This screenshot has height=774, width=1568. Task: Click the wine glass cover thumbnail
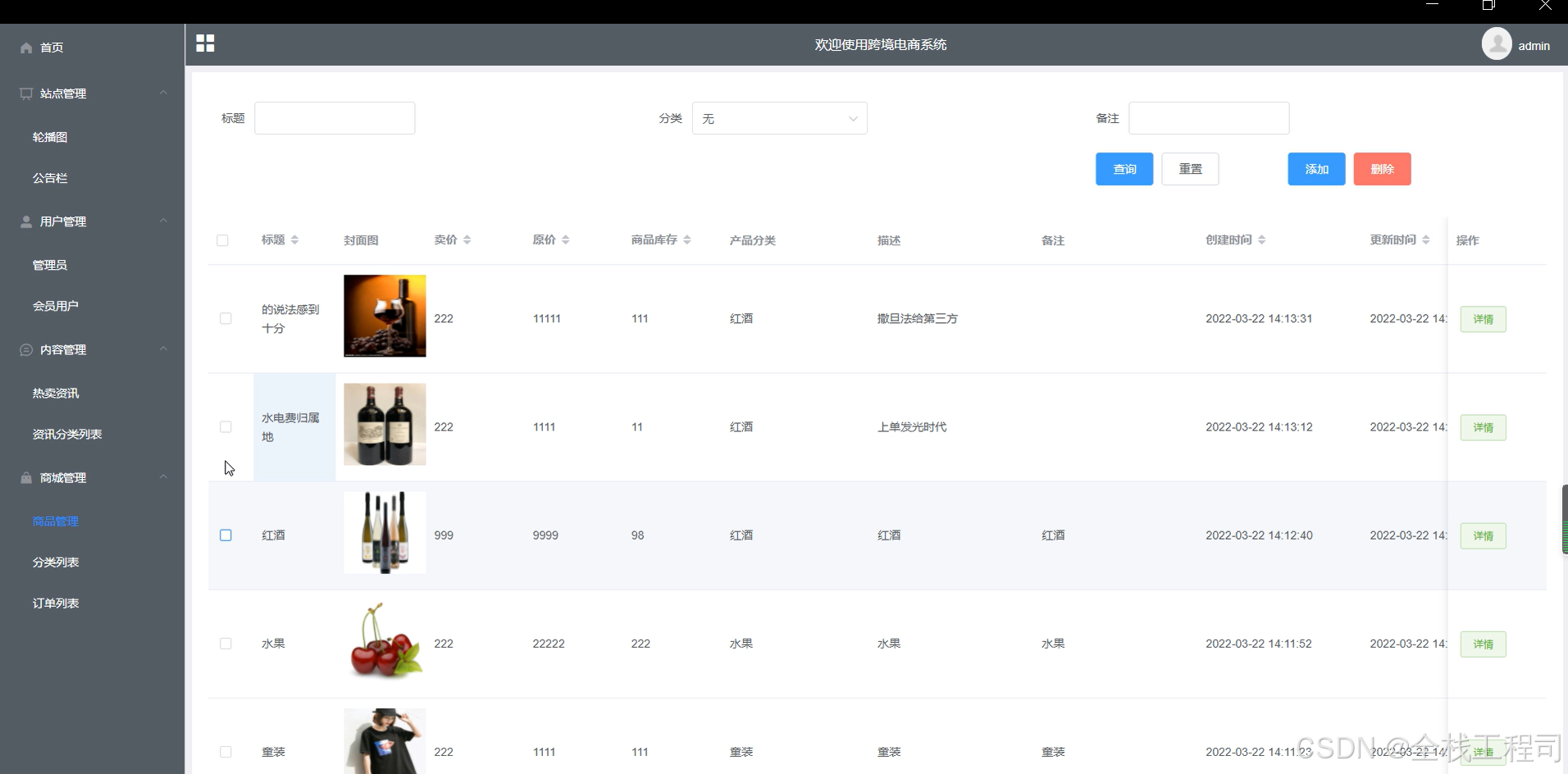pyautogui.click(x=385, y=316)
